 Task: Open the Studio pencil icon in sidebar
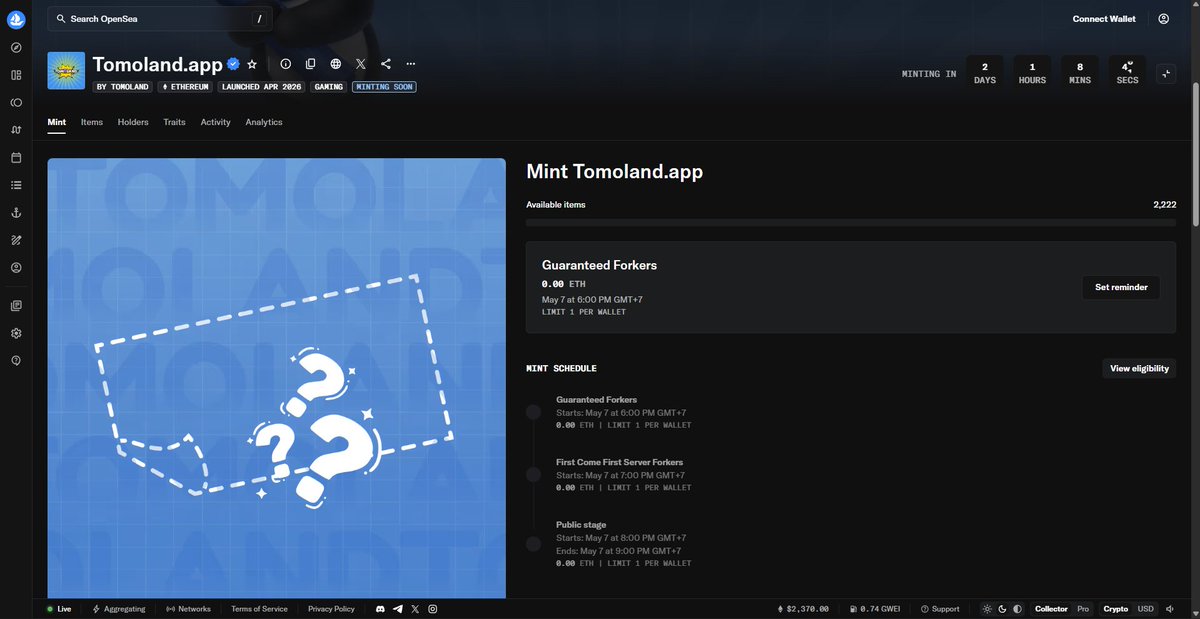click(x=16, y=240)
